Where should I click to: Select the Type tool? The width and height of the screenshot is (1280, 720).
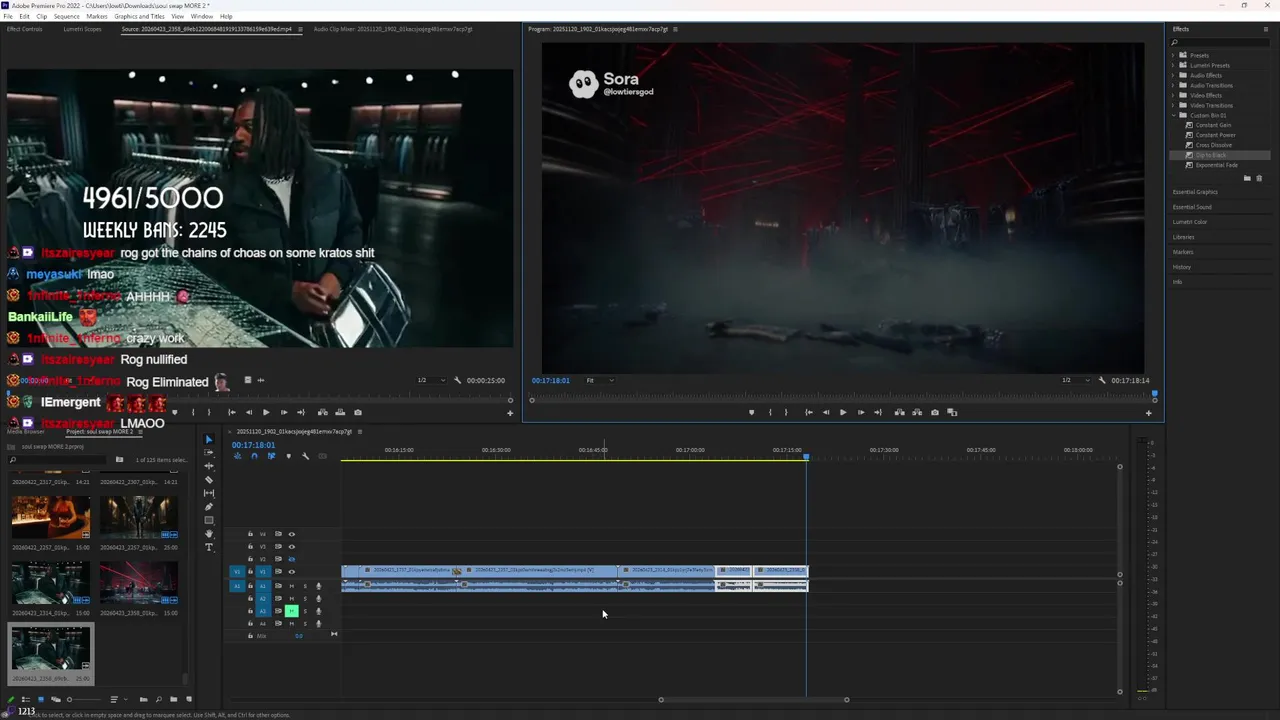(209, 547)
